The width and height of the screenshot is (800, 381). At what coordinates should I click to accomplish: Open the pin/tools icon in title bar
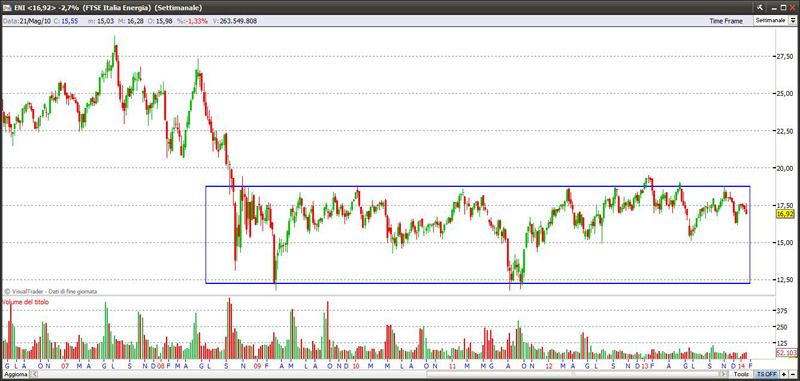(760, 8)
